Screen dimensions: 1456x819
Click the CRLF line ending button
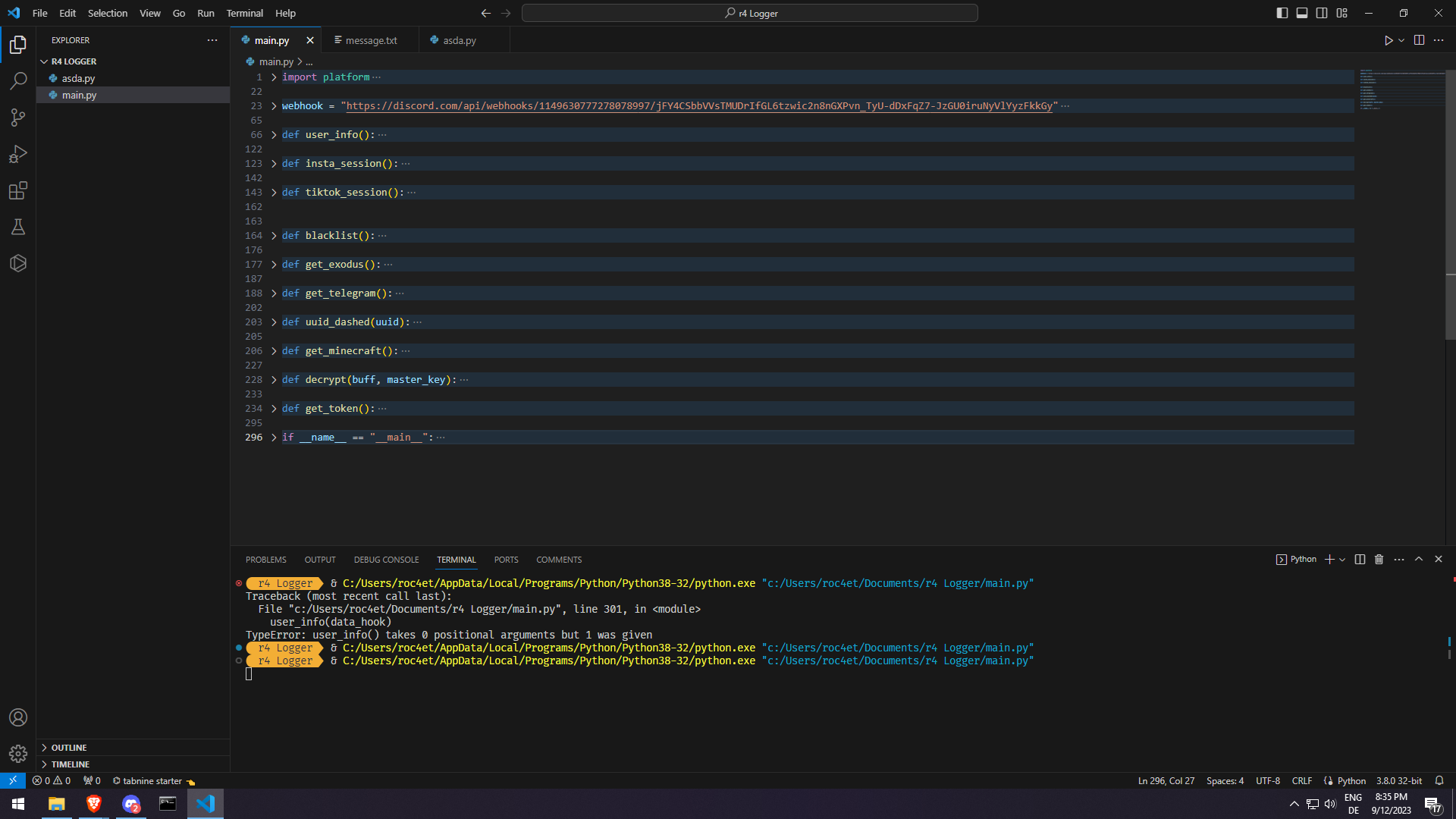tap(1301, 781)
